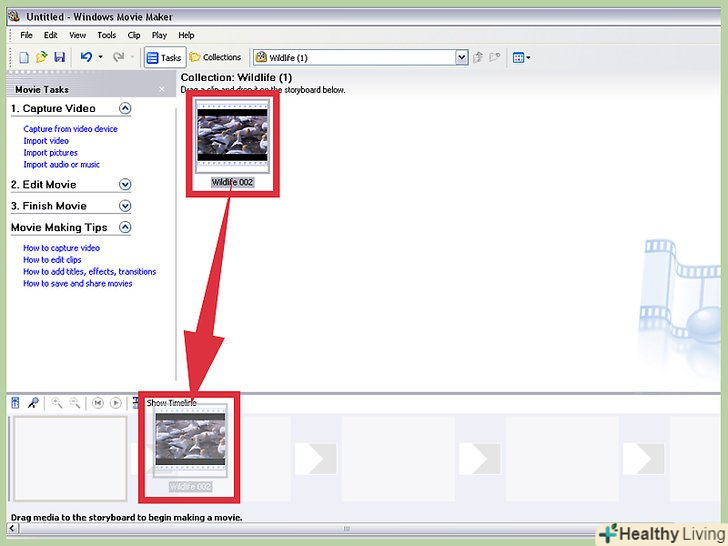Click the Open Project folder icon
This screenshot has width=728, height=546.
pos(42,58)
